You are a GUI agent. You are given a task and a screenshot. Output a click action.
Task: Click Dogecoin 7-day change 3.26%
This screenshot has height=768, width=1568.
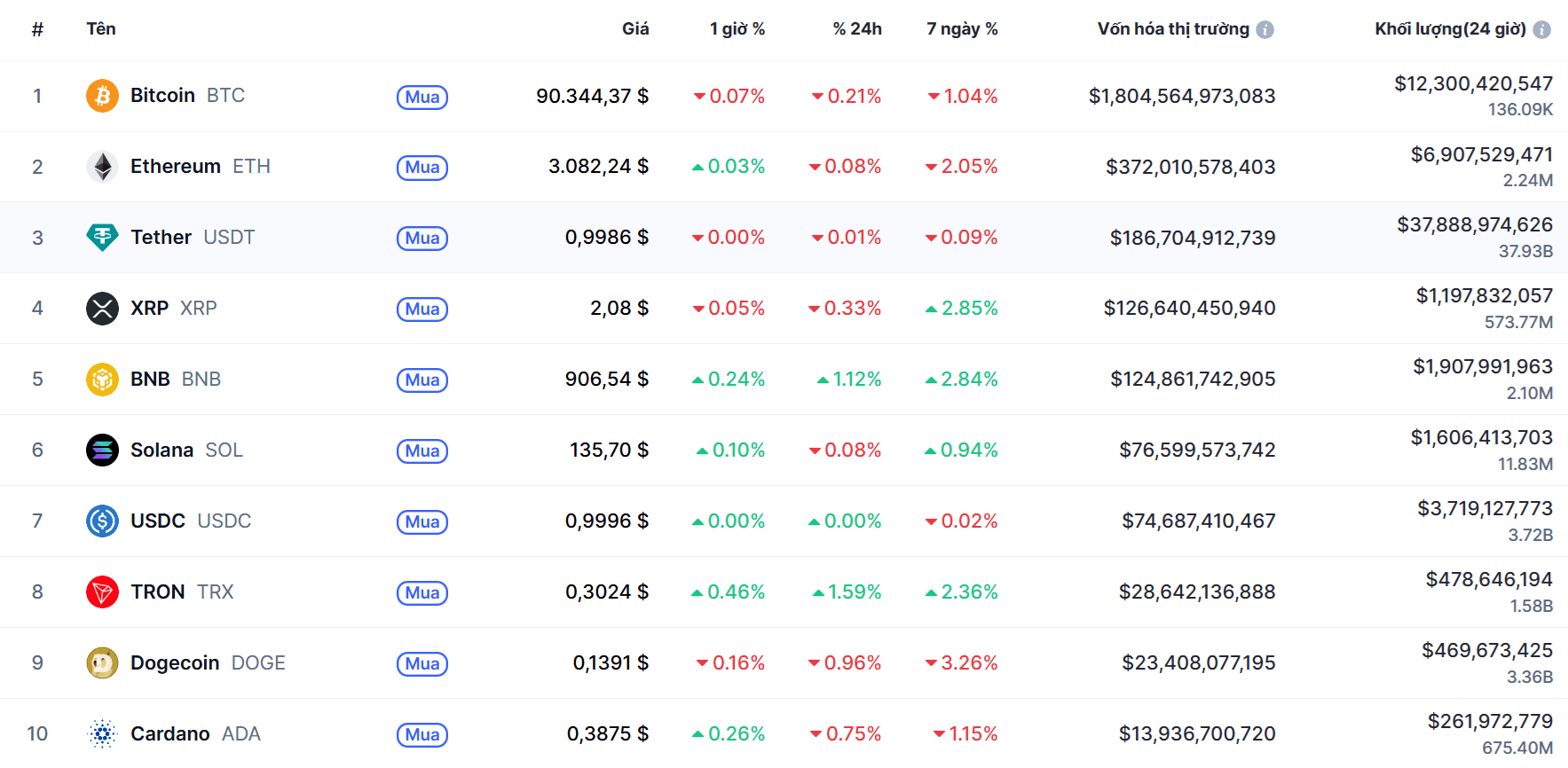click(x=962, y=662)
